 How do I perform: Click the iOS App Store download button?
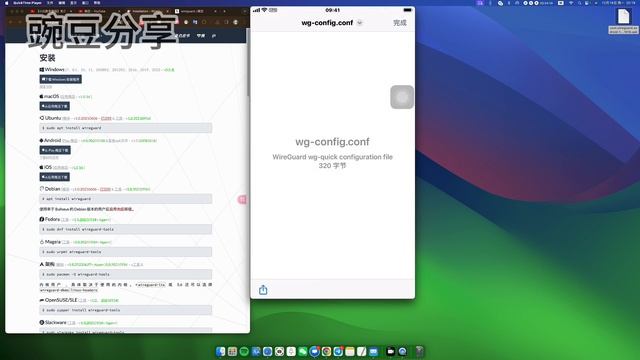tap(54, 177)
